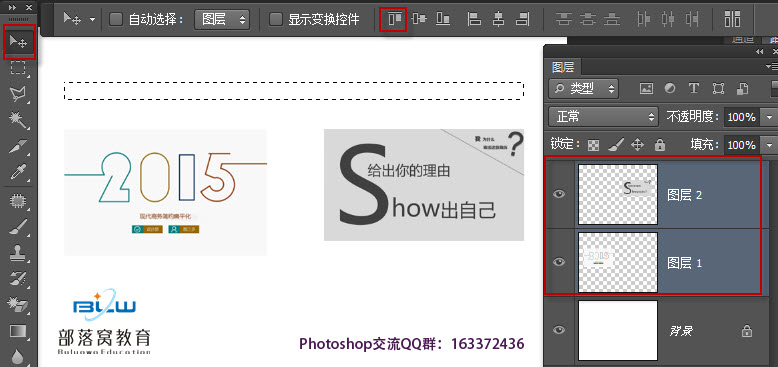The image size is (778, 367).
Task: Align layers by vertical centers
Action: click(419, 19)
